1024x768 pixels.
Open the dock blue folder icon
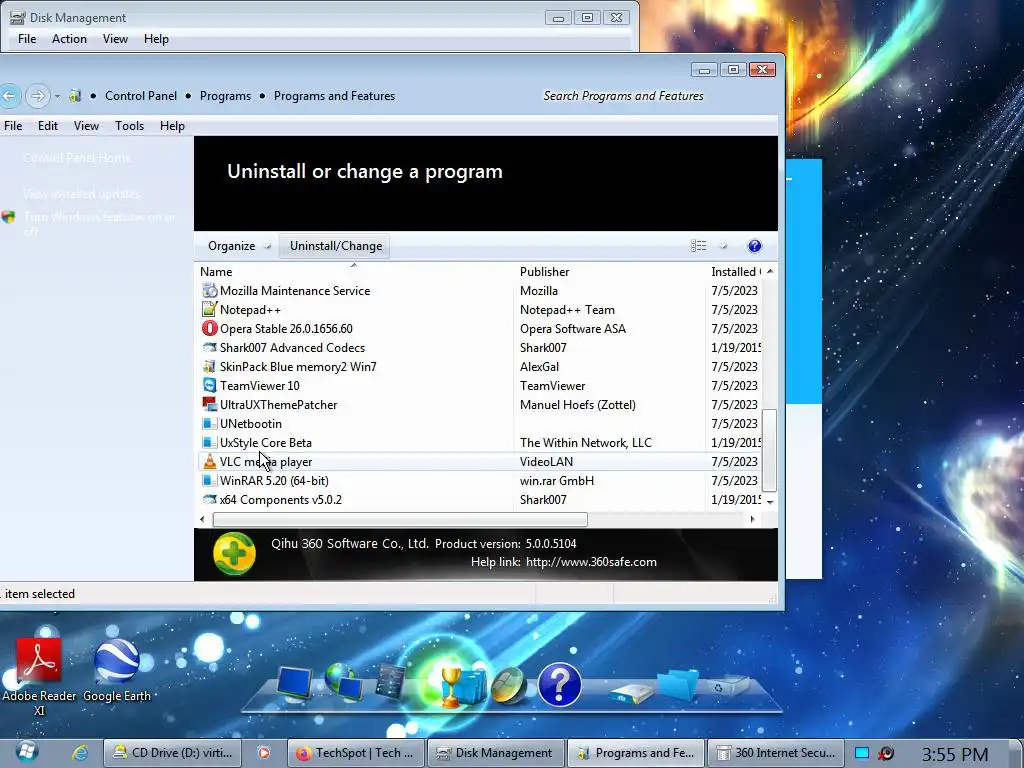click(x=678, y=684)
